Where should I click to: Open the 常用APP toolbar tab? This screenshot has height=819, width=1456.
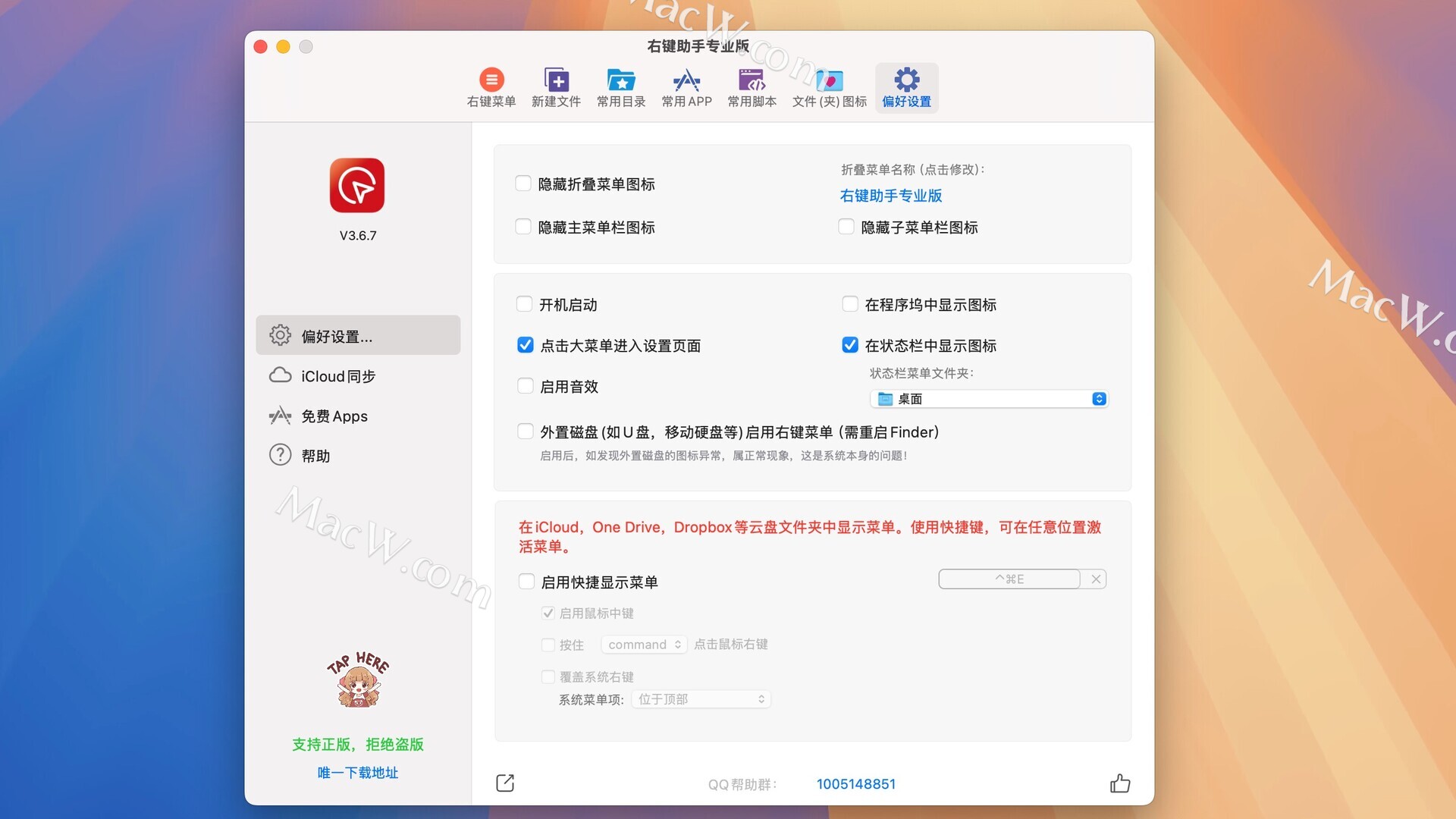point(686,88)
